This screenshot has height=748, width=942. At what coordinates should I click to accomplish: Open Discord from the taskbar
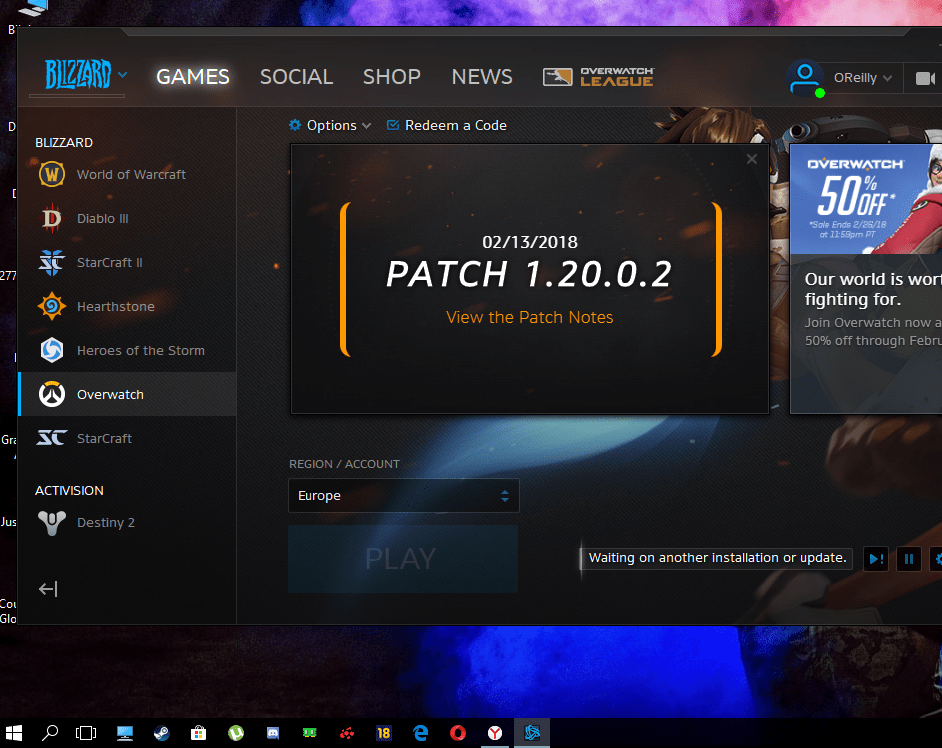(x=273, y=733)
